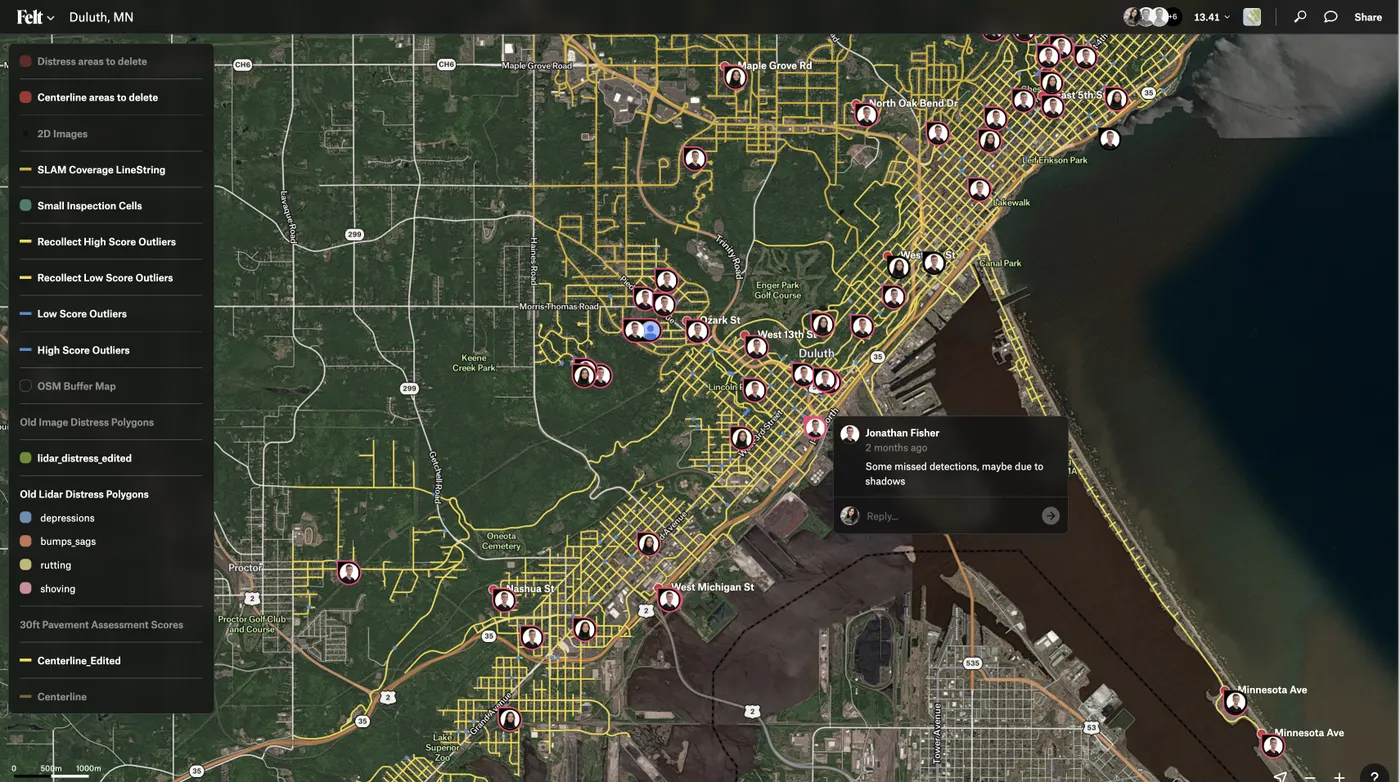Open comment pin at North Oak Bend Dr
1400x782 pixels.
point(866,114)
